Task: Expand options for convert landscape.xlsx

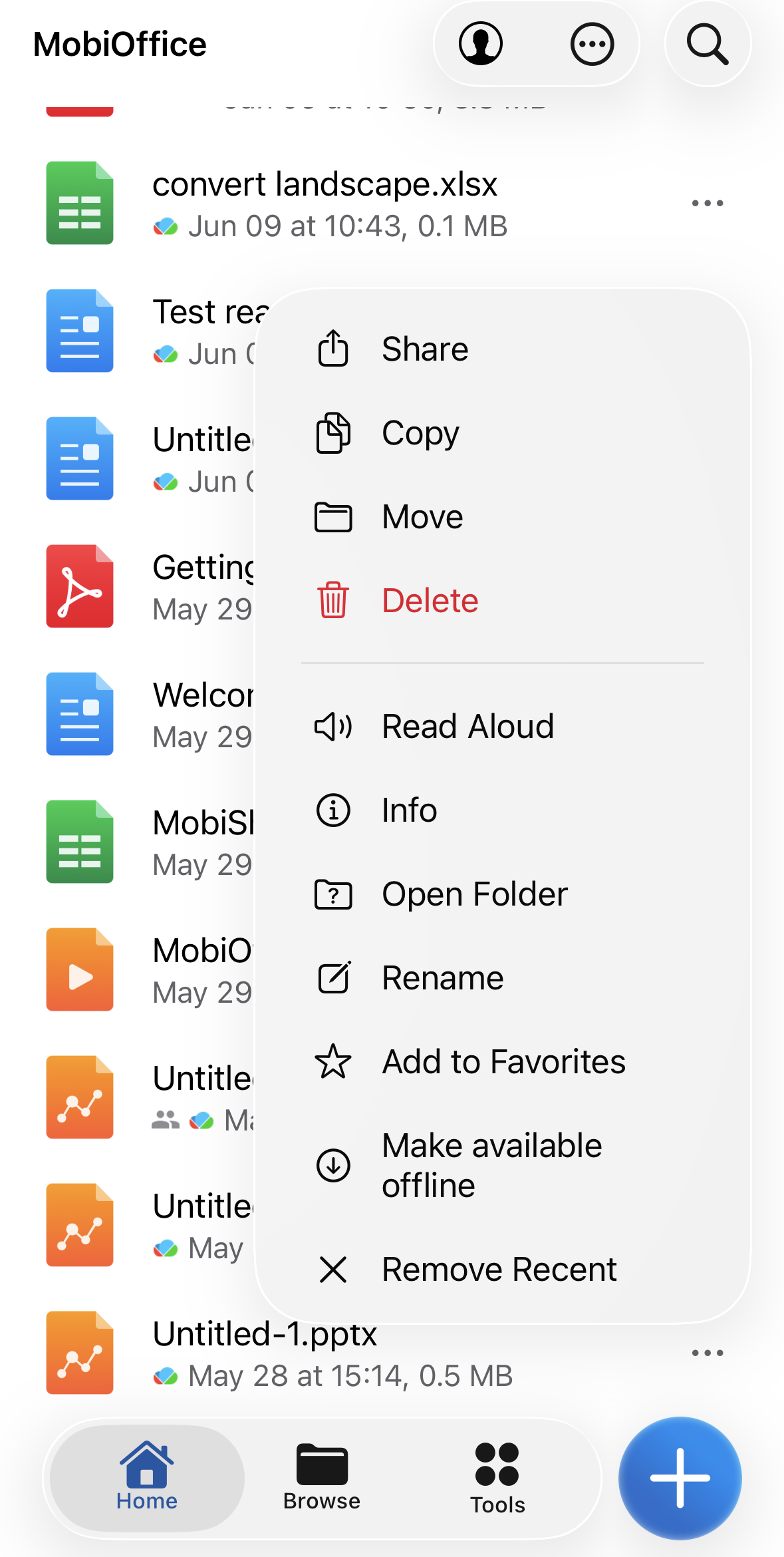Action: (x=707, y=203)
